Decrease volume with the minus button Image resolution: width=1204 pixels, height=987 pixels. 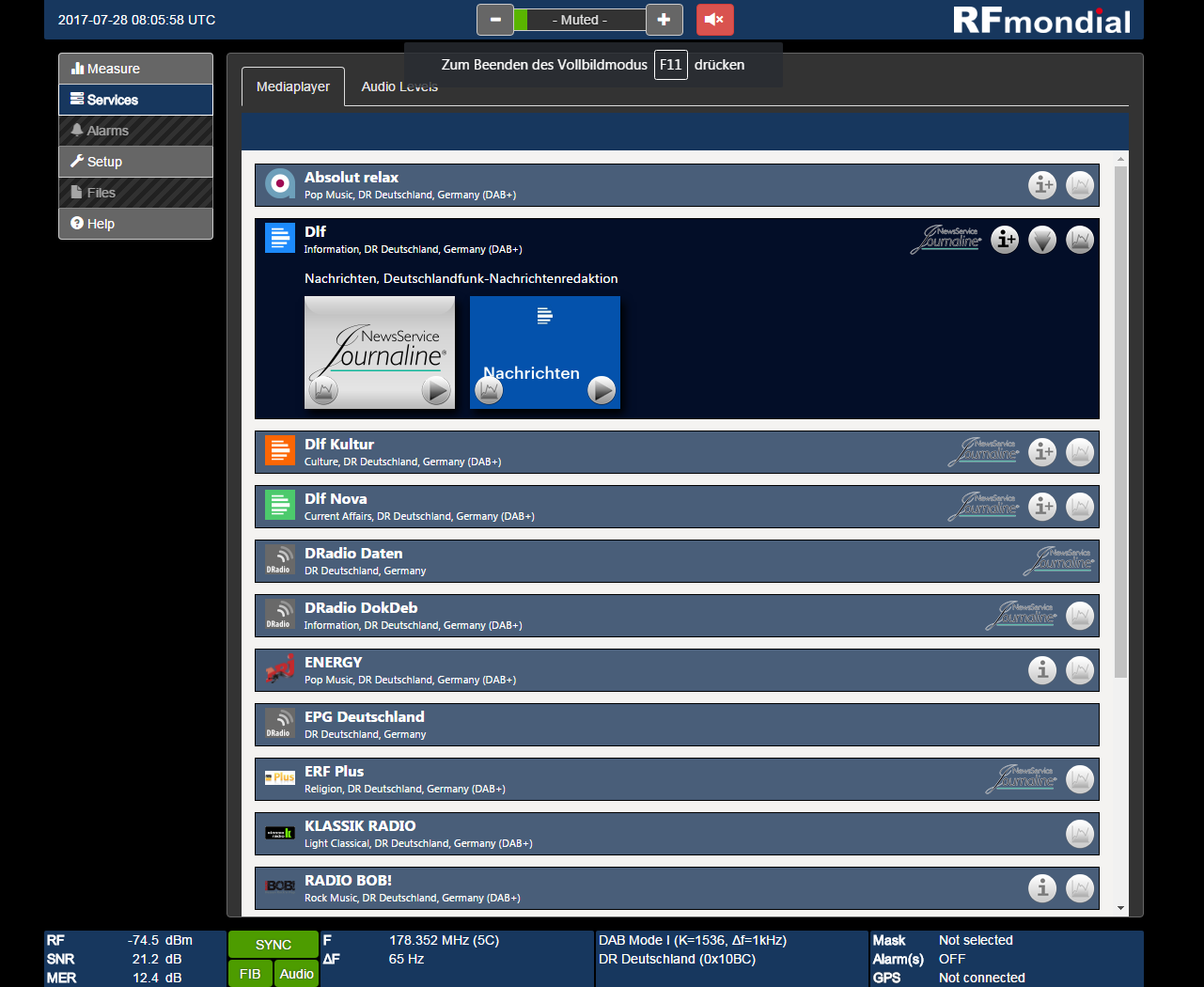point(495,20)
